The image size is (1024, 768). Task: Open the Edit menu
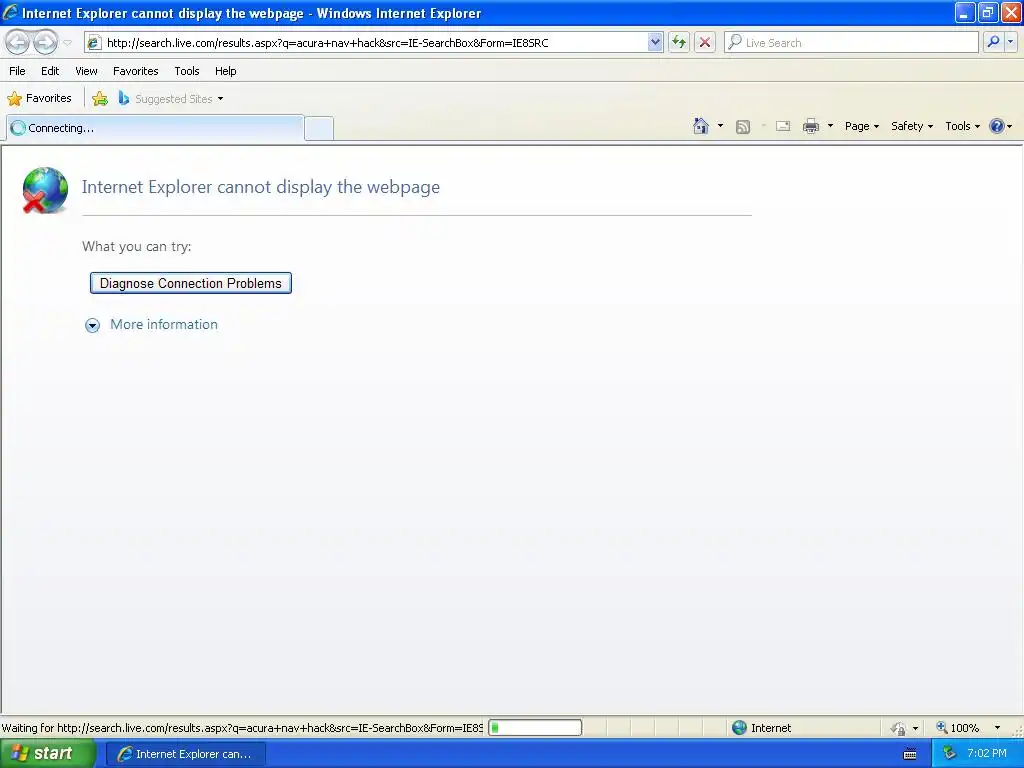pyautogui.click(x=50, y=71)
